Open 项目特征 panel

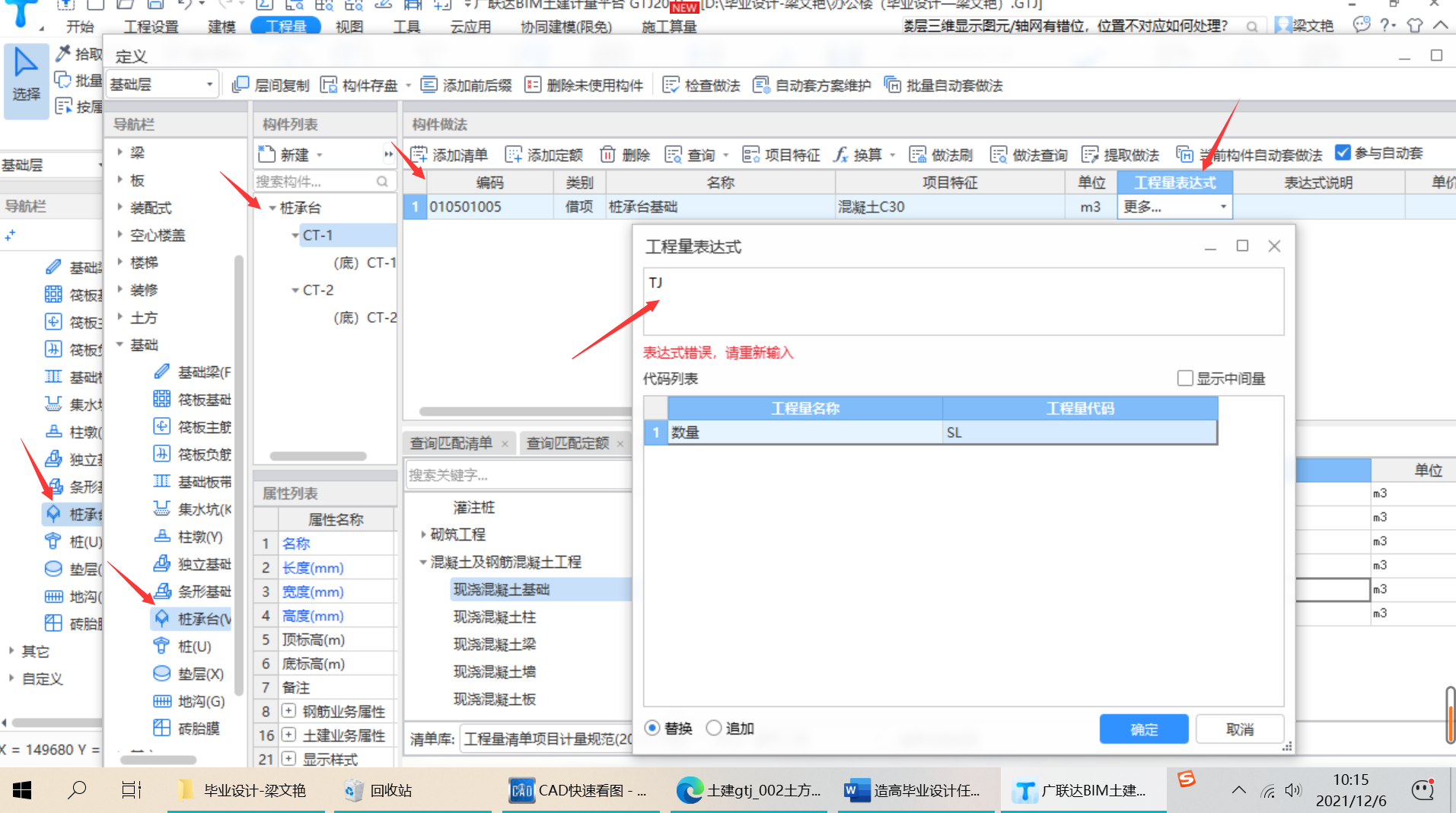point(781,155)
